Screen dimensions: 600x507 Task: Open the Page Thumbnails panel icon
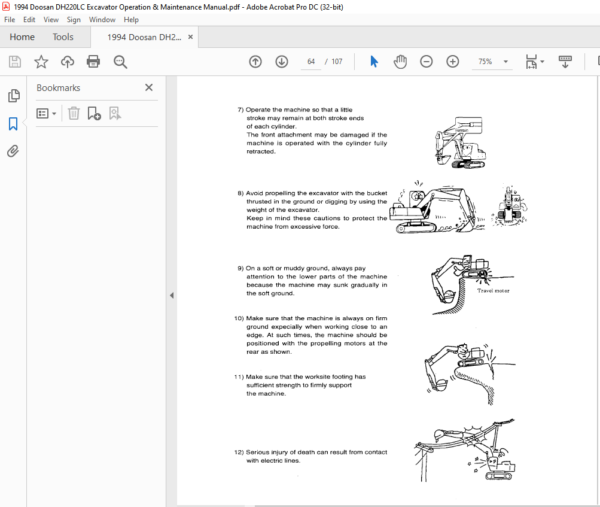point(13,96)
